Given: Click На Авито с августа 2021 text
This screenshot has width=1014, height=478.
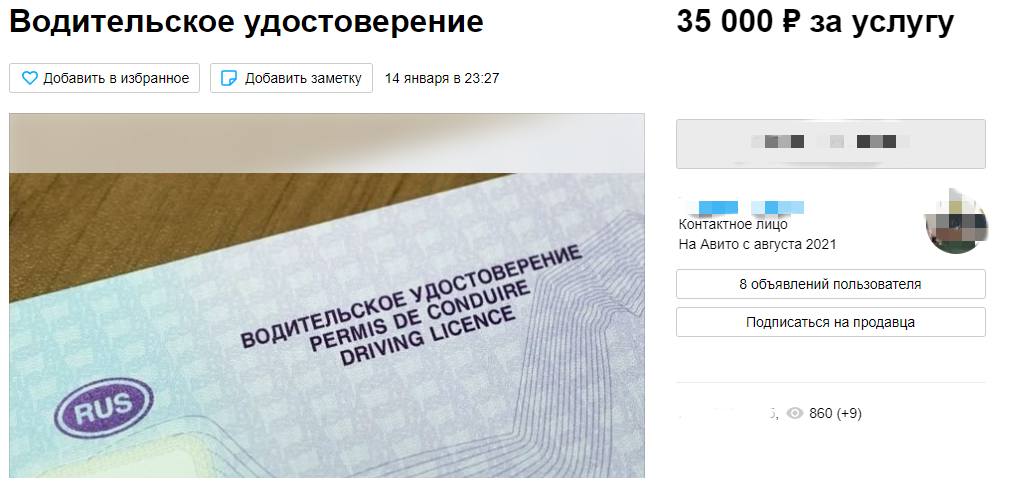Looking at the screenshot, I should 757,244.
